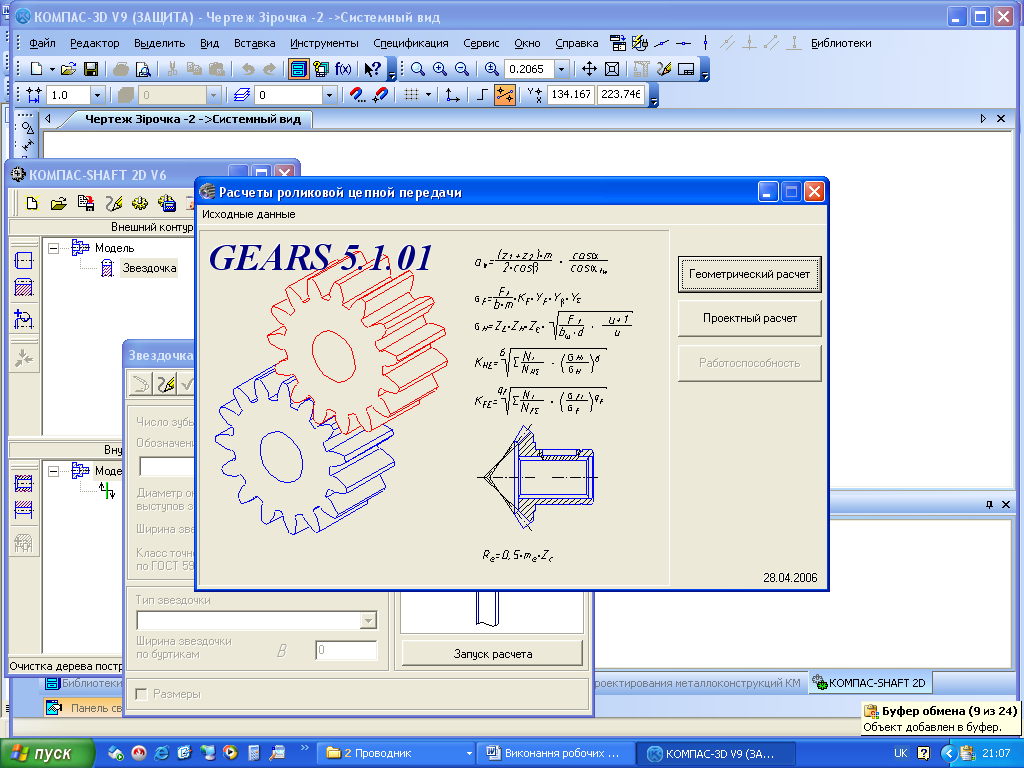
Task: Click the Pan view four-arrow icon
Action: click(589, 69)
